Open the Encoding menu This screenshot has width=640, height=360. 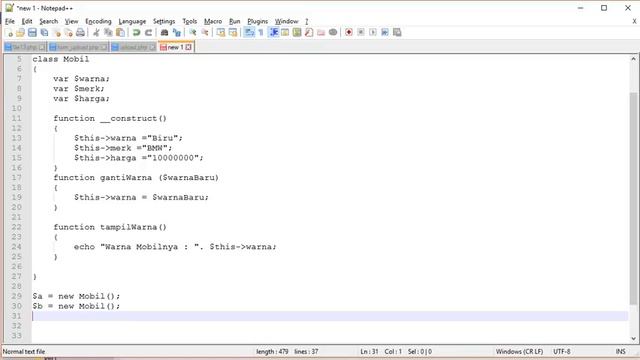coord(98,21)
